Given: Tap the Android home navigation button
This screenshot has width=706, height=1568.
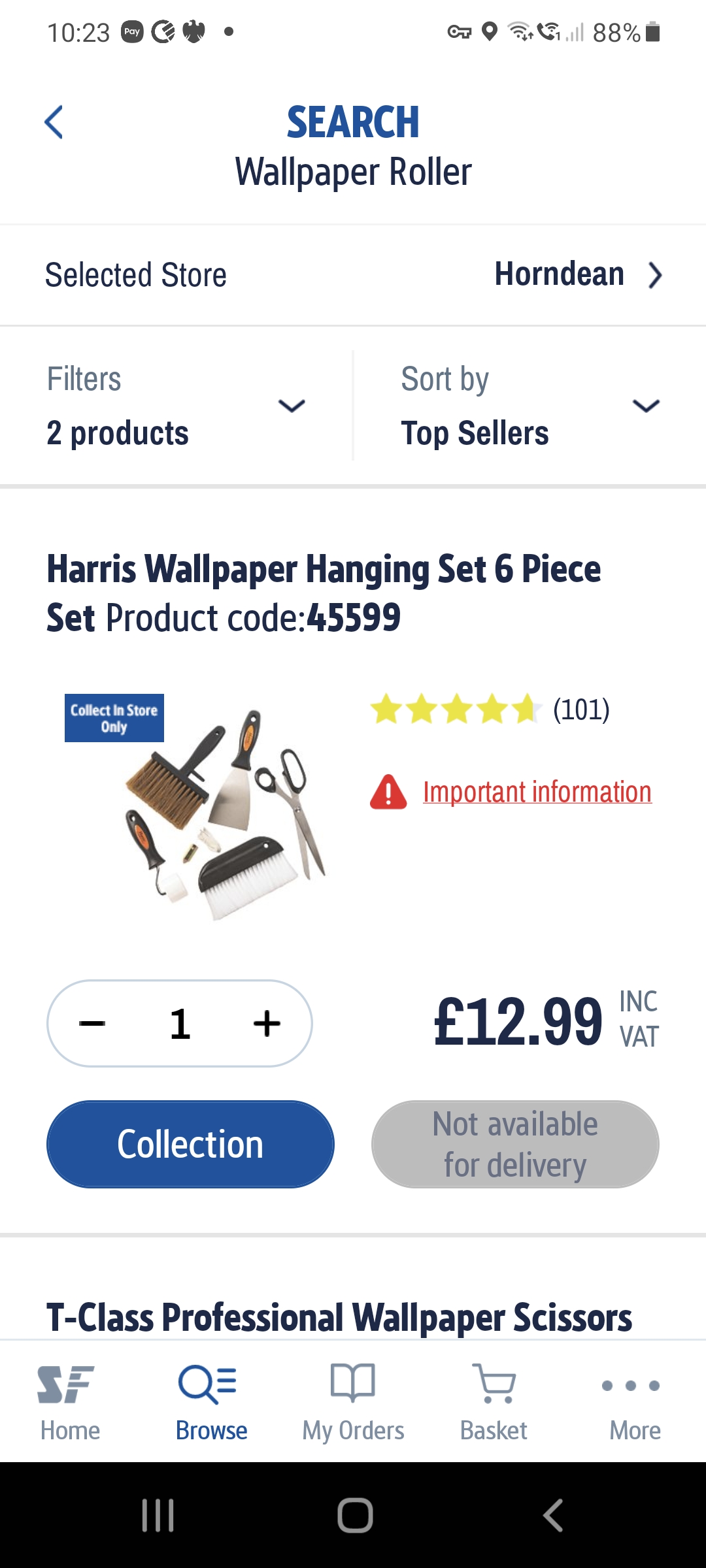Looking at the screenshot, I should tap(355, 1515).
